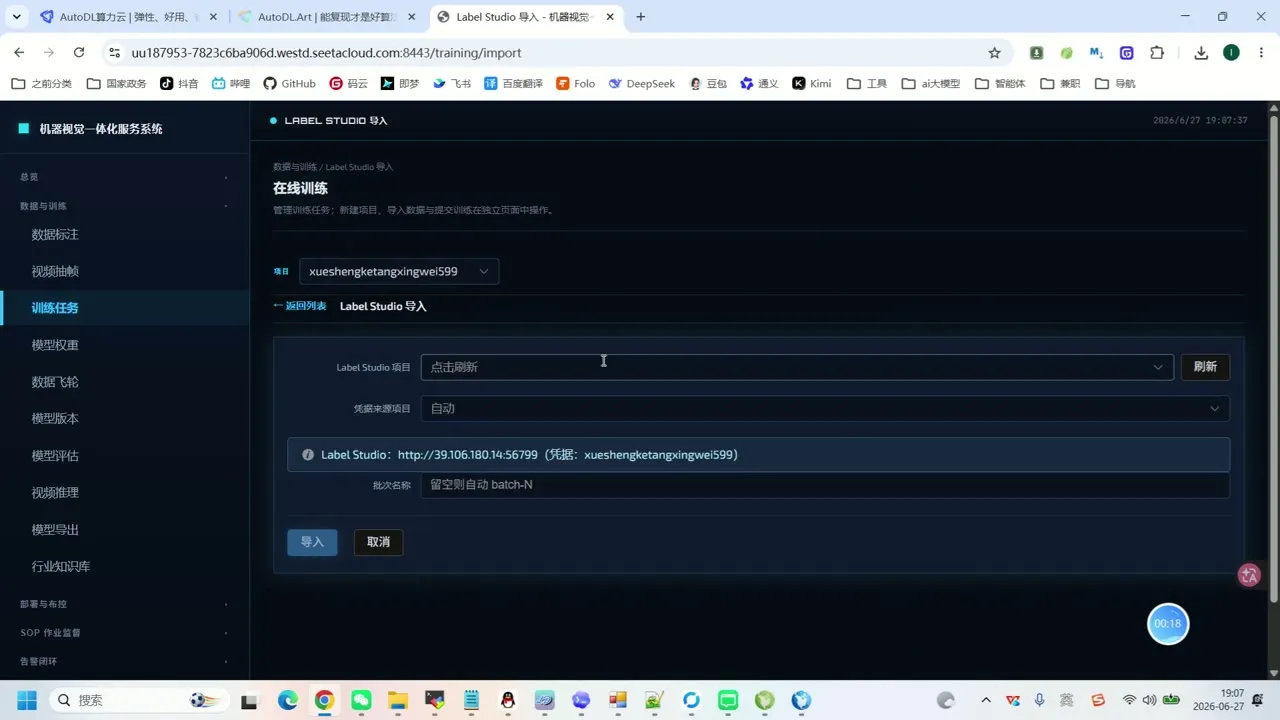
Task: Open the tab search dropdown arrow
Action: tap(16, 17)
